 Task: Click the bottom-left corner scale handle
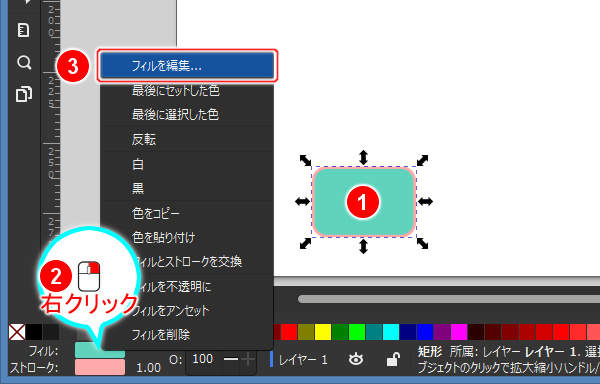pos(305,243)
